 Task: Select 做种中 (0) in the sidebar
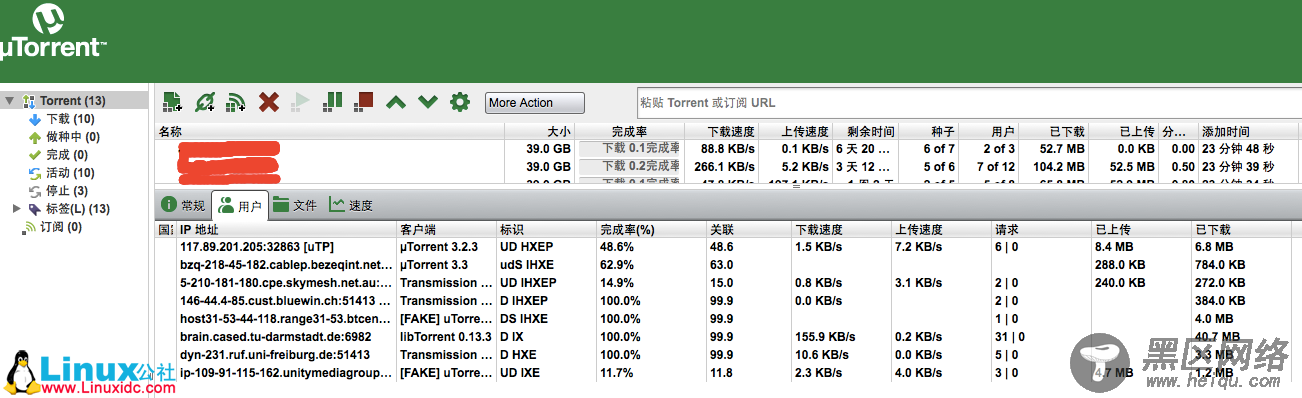[x=72, y=137]
